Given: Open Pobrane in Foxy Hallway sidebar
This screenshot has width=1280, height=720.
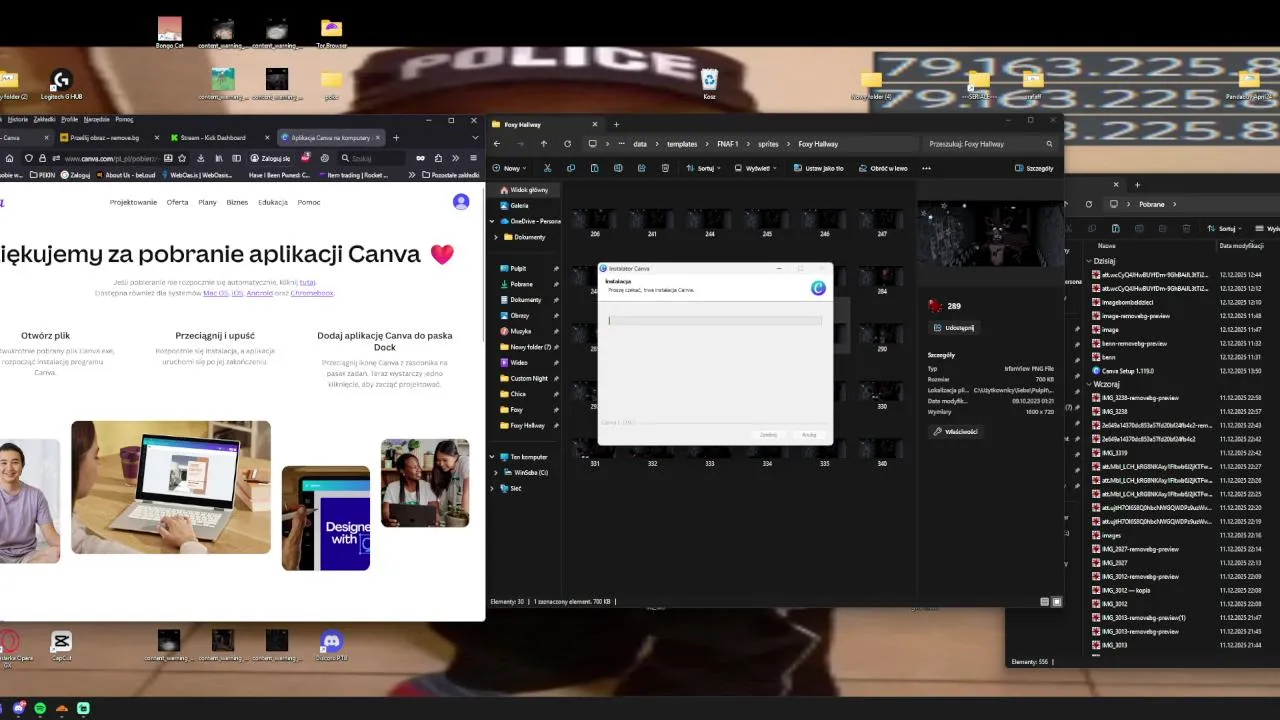Looking at the screenshot, I should [521, 284].
